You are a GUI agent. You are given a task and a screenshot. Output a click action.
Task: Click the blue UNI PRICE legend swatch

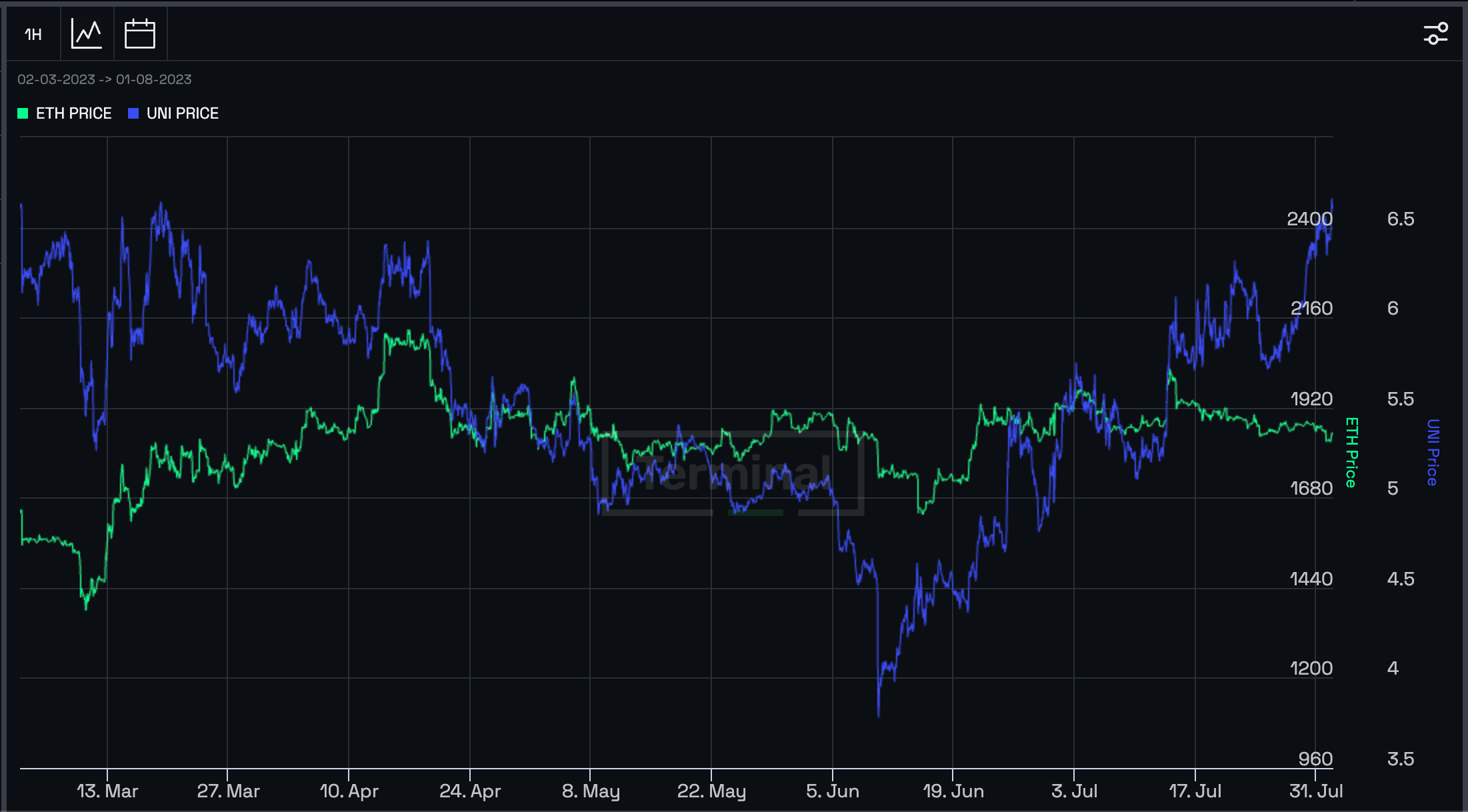pyautogui.click(x=133, y=113)
